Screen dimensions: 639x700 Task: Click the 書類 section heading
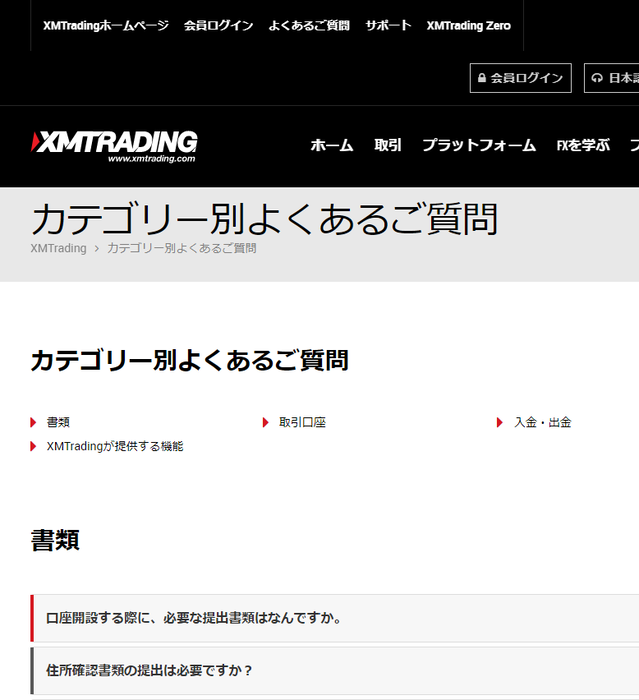tap(55, 540)
